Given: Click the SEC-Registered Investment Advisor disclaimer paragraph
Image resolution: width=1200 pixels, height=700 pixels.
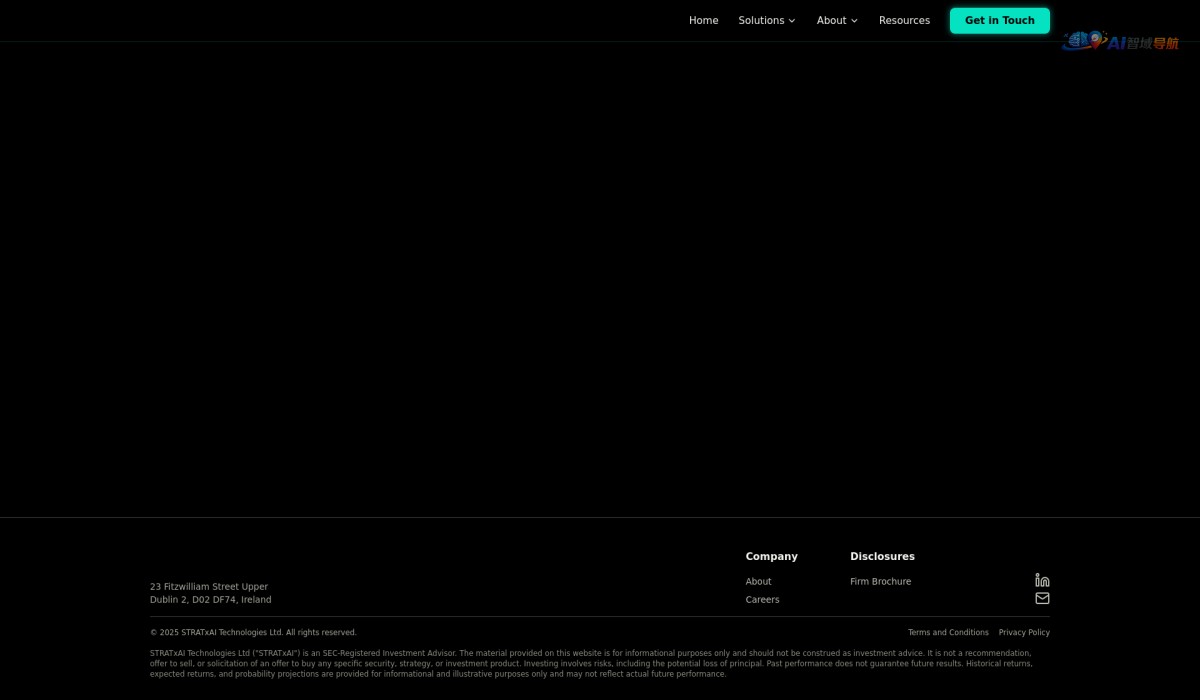Looking at the screenshot, I should pos(590,663).
